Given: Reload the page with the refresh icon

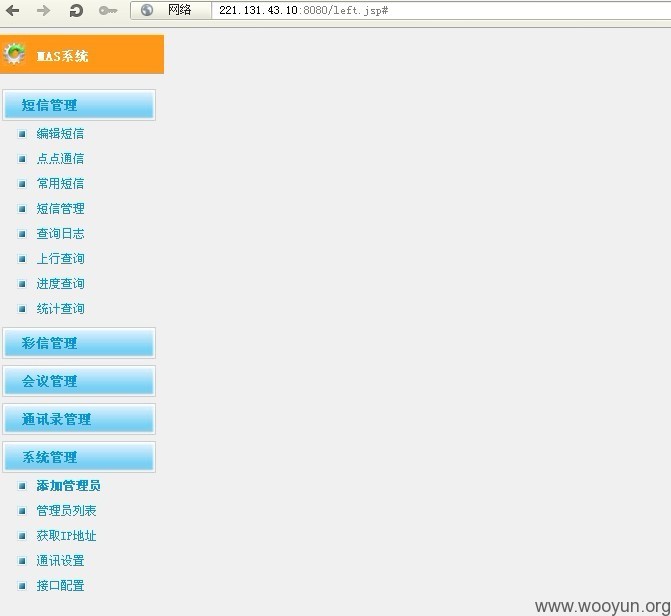Looking at the screenshot, I should point(76,10).
